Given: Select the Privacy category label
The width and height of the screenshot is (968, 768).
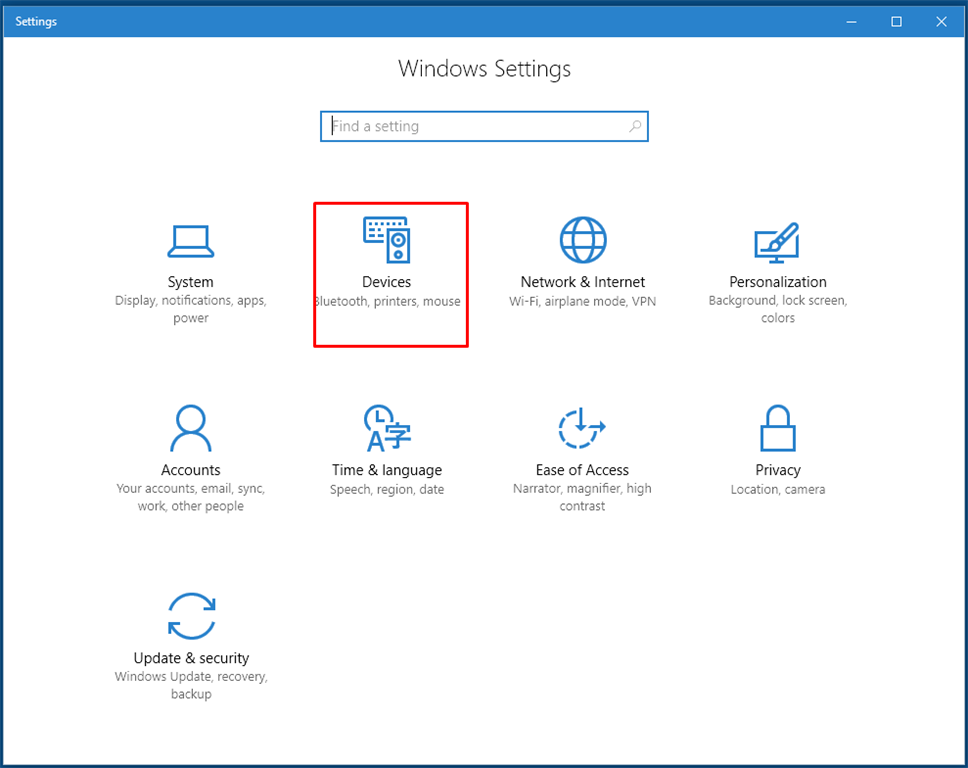Looking at the screenshot, I should click(778, 470).
